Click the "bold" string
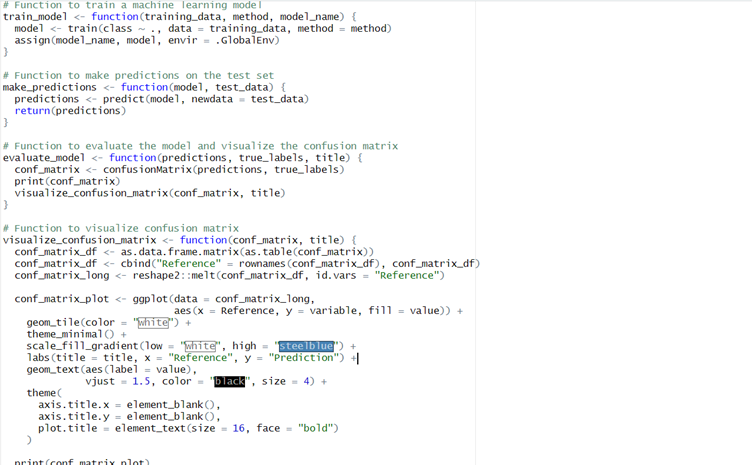The width and height of the screenshot is (752, 465). [315, 429]
